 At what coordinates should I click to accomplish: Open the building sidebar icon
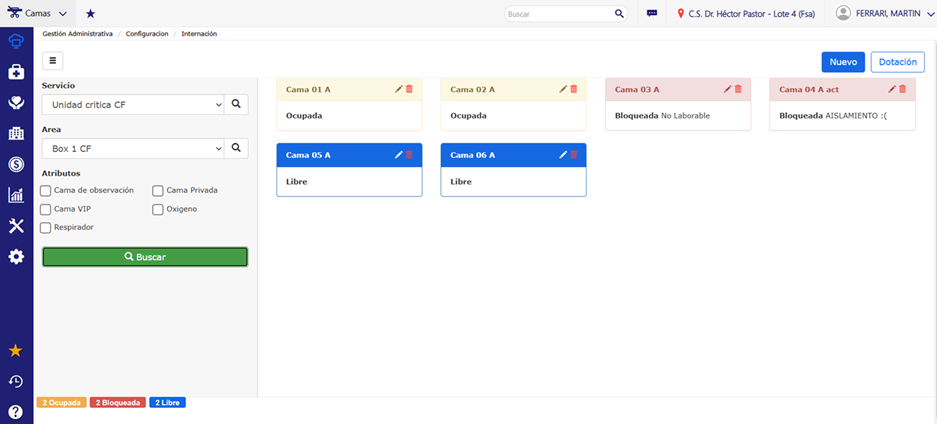pos(16,134)
